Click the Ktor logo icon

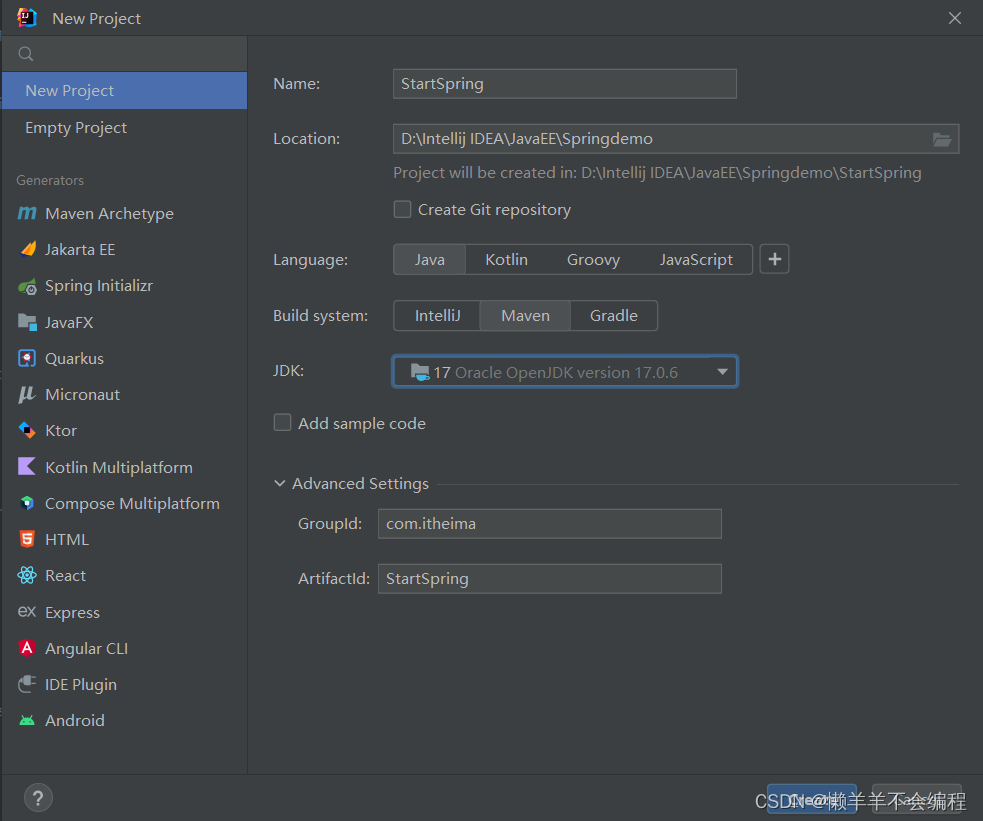(27, 430)
